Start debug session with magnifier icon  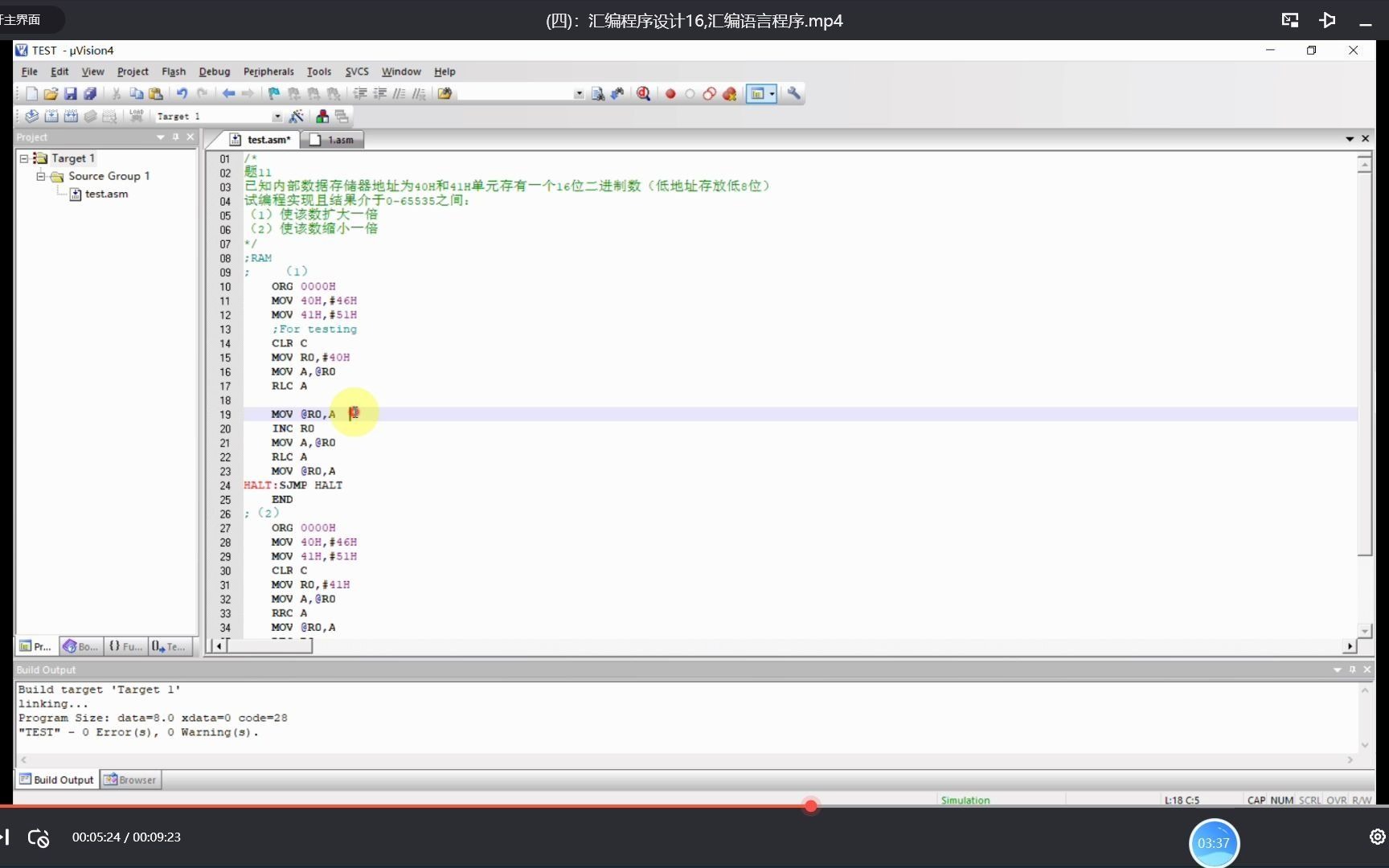tap(643, 94)
